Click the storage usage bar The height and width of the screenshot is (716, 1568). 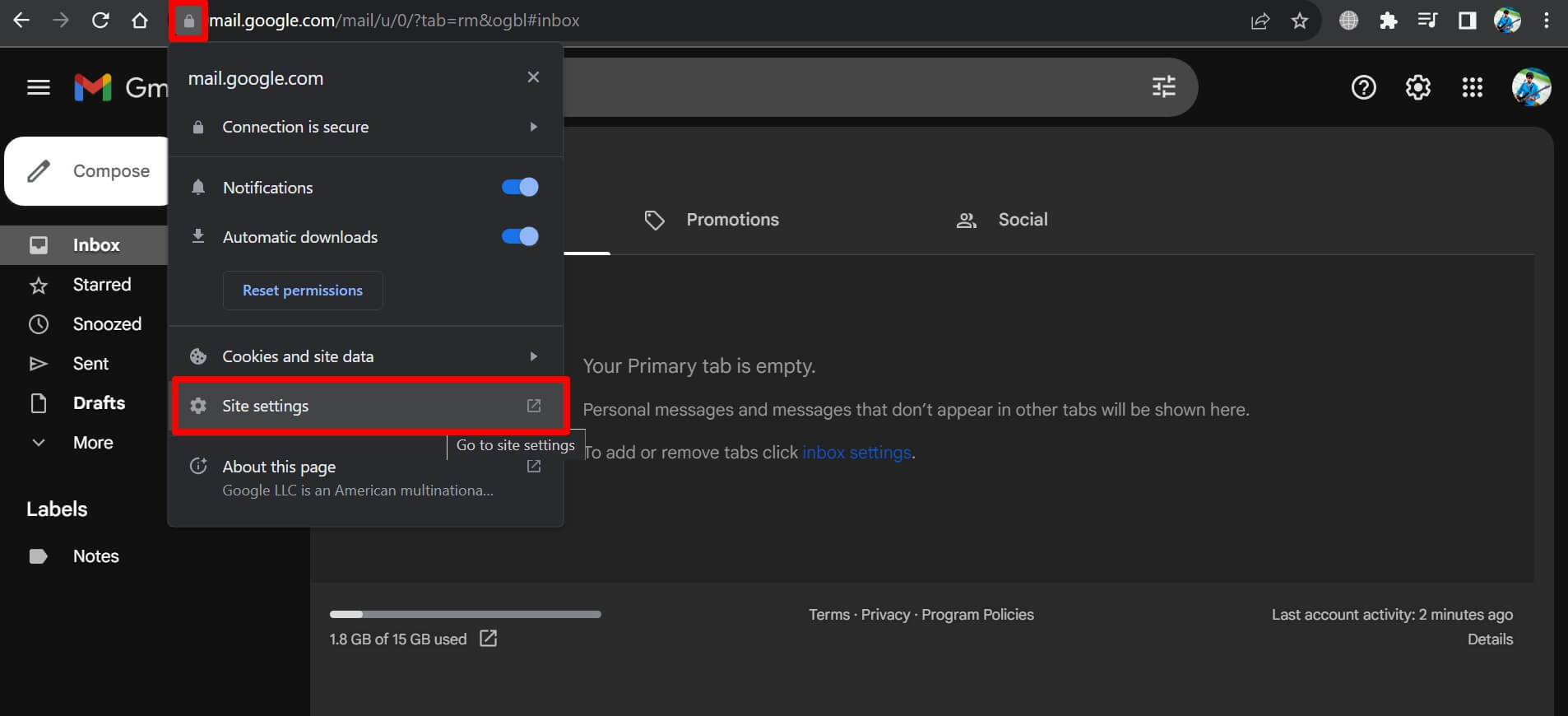click(x=466, y=614)
